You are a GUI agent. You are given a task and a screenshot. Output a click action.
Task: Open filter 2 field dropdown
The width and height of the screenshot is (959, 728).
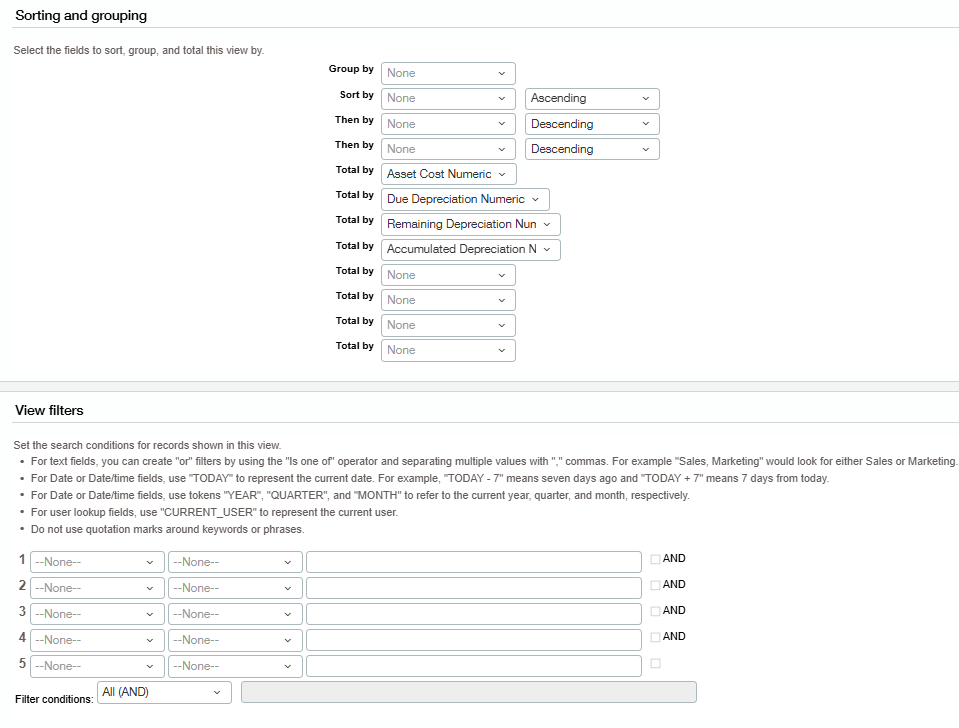click(x=97, y=589)
